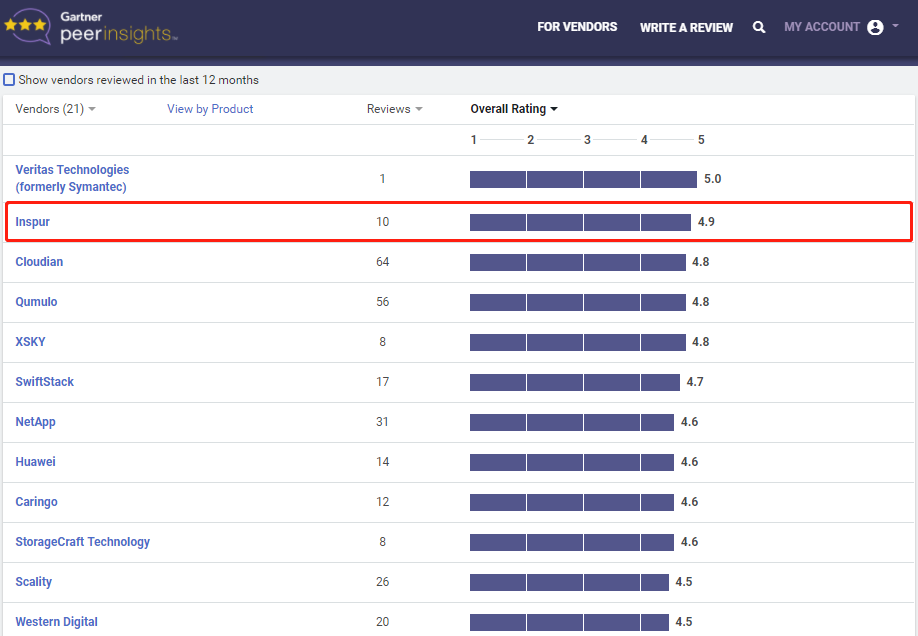Click Cloudian's review count 64

click(x=382, y=262)
